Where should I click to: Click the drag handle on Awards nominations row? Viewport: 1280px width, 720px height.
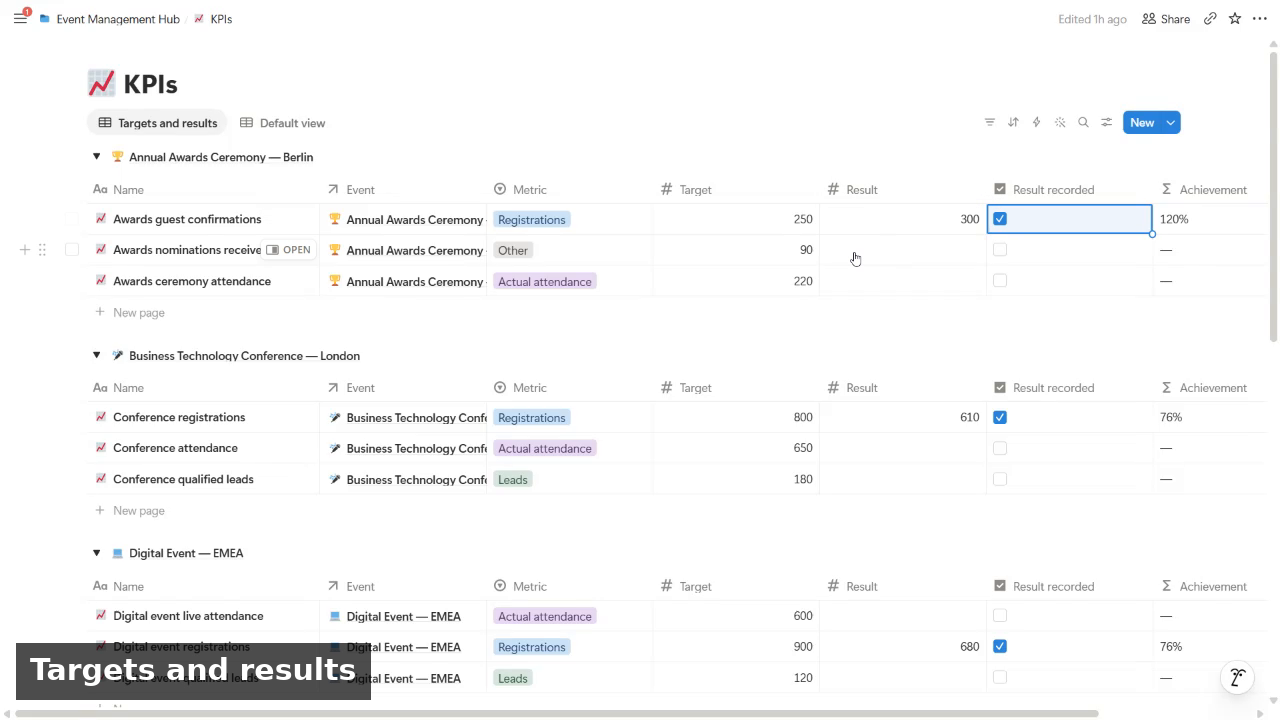click(x=42, y=250)
